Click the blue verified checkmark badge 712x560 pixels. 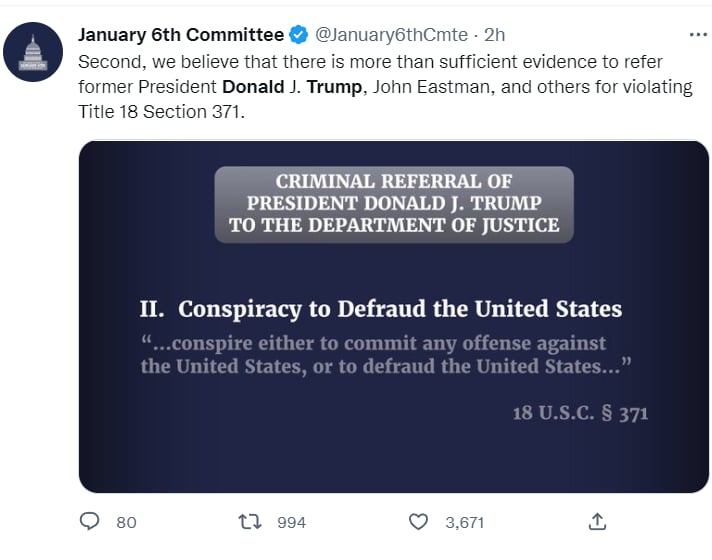[x=298, y=35]
